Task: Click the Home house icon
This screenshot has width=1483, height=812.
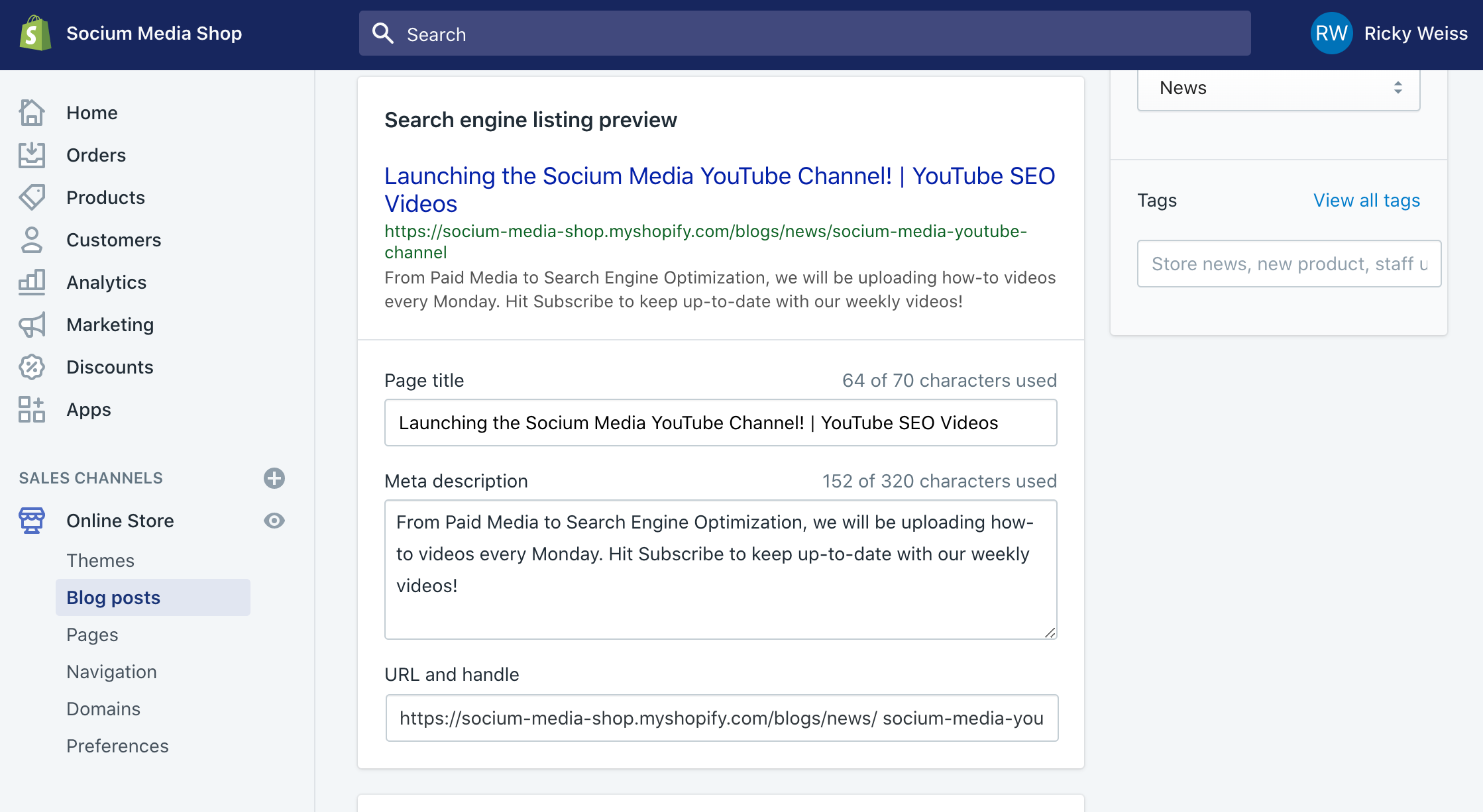Action: [x=32, y=113]
